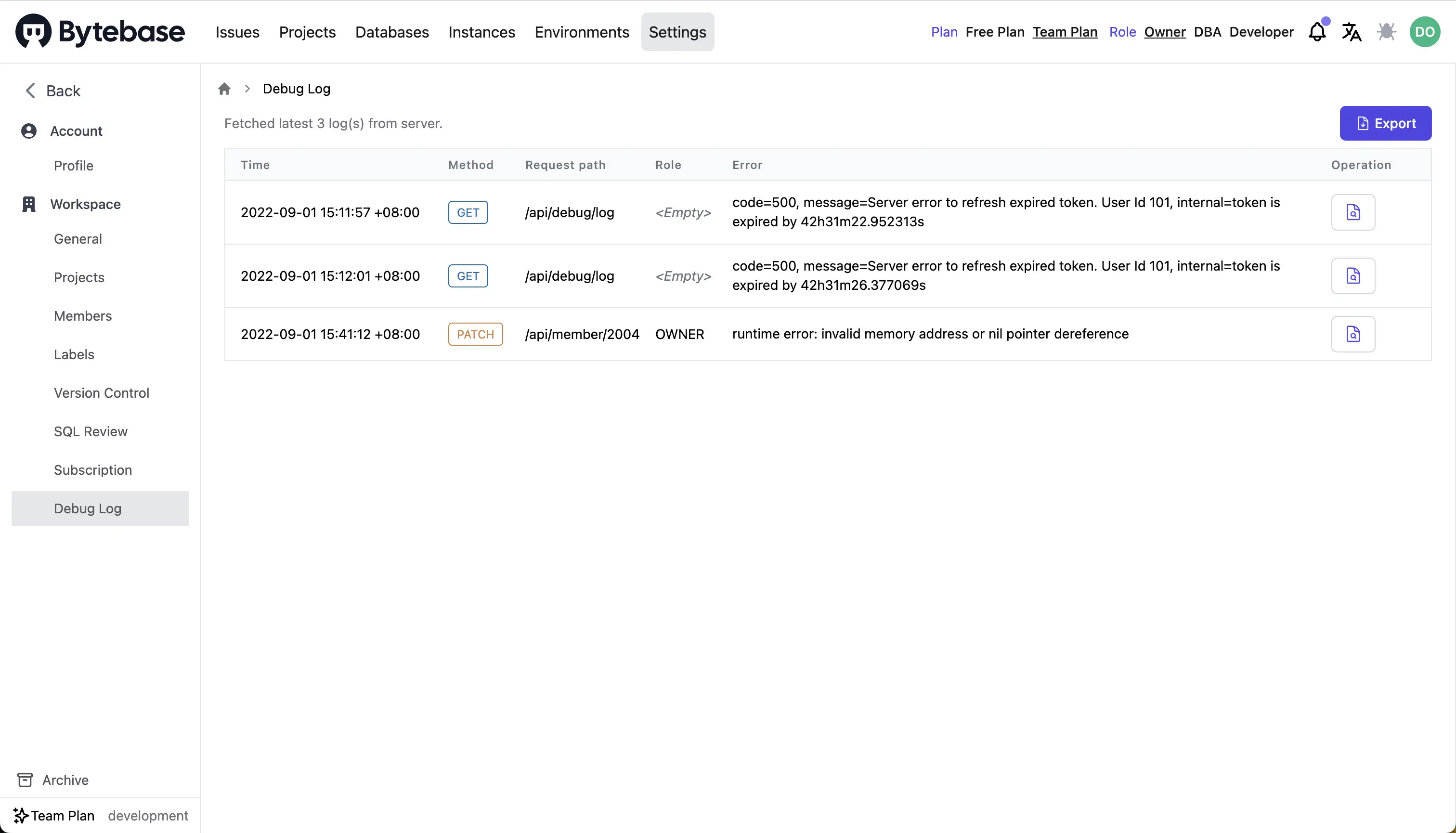Click the Bytebase logo

[100, 32]
